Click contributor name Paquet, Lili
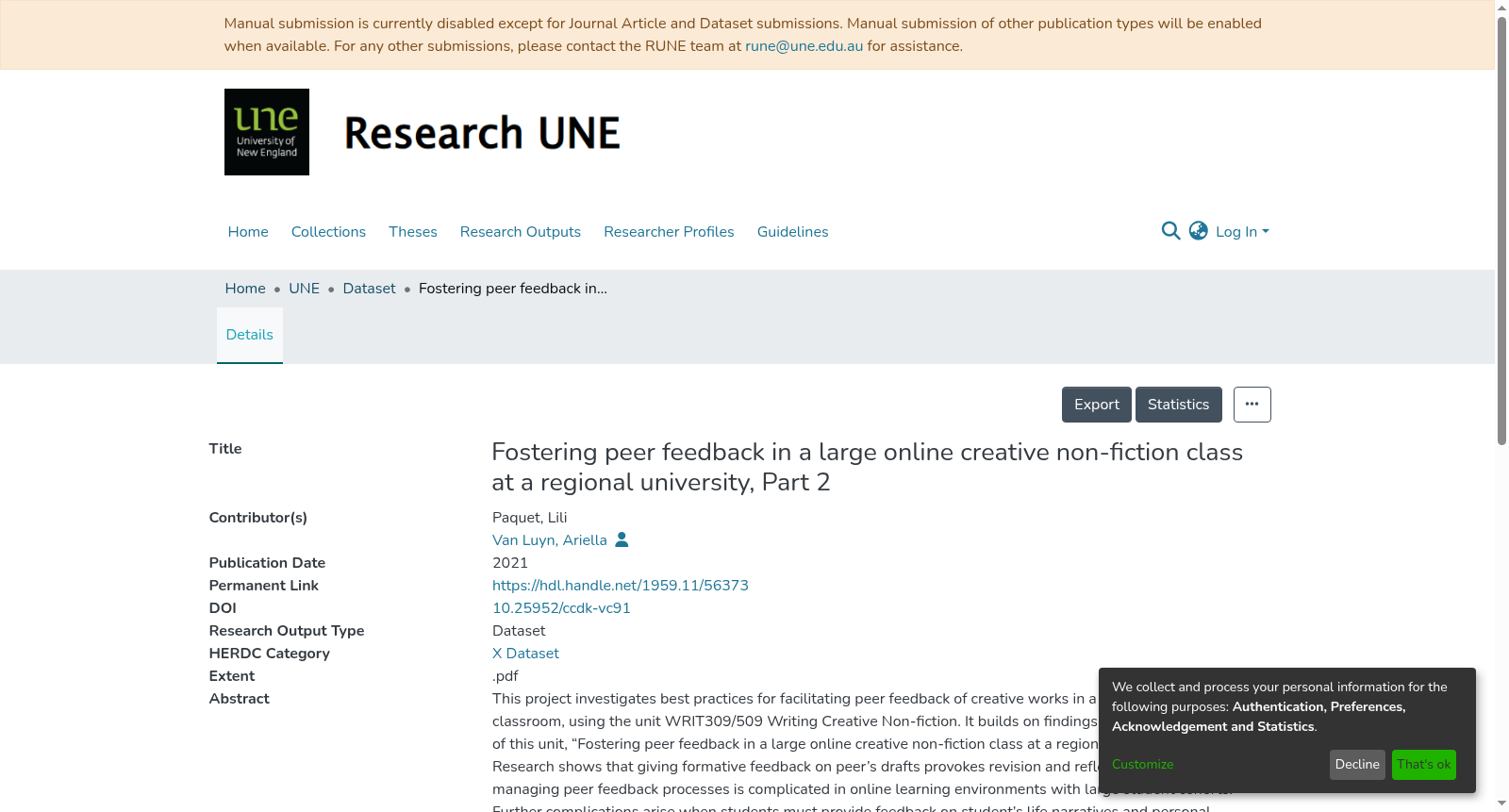Screen dimensions: 1509x812 pyautogui.click(x=530, y=518)
